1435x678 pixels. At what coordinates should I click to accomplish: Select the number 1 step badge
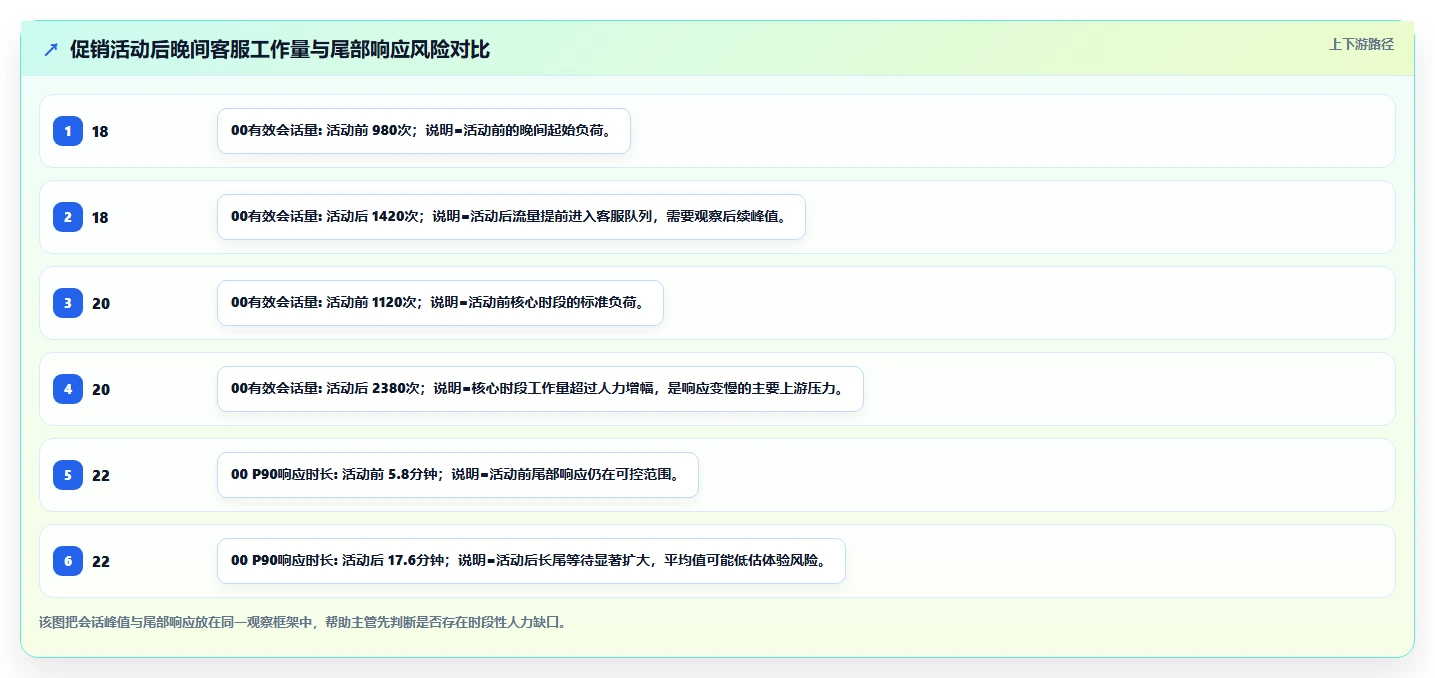pos(68,131)
